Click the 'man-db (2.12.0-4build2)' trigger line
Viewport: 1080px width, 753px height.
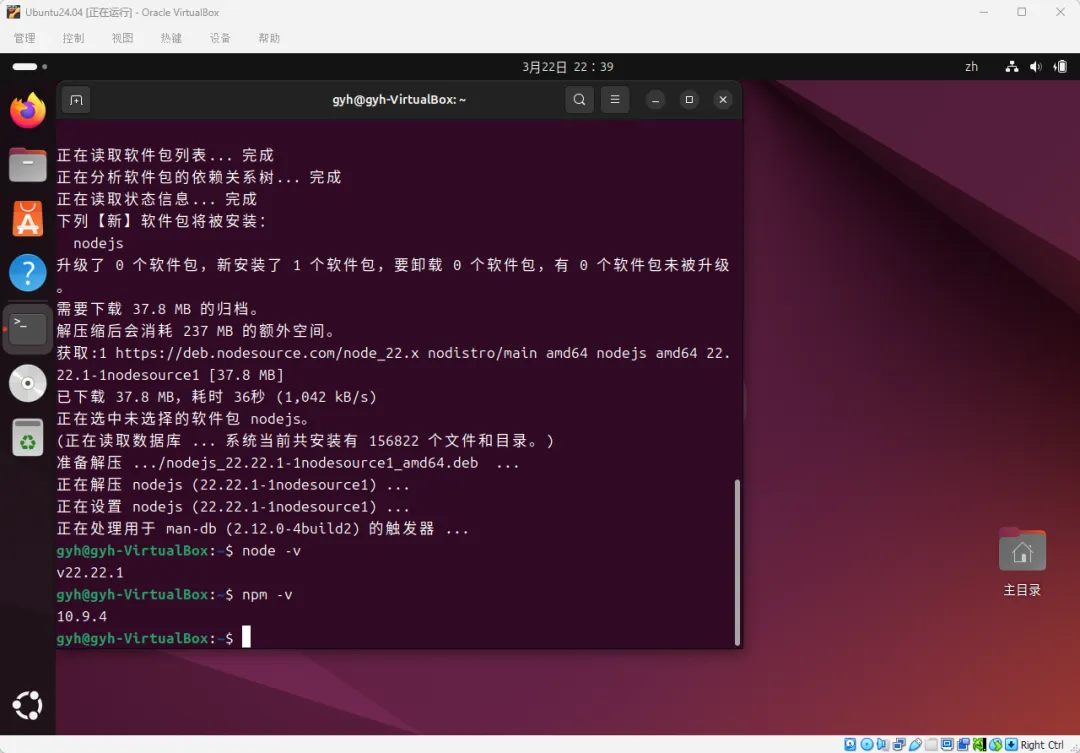(x=262, y=528)
